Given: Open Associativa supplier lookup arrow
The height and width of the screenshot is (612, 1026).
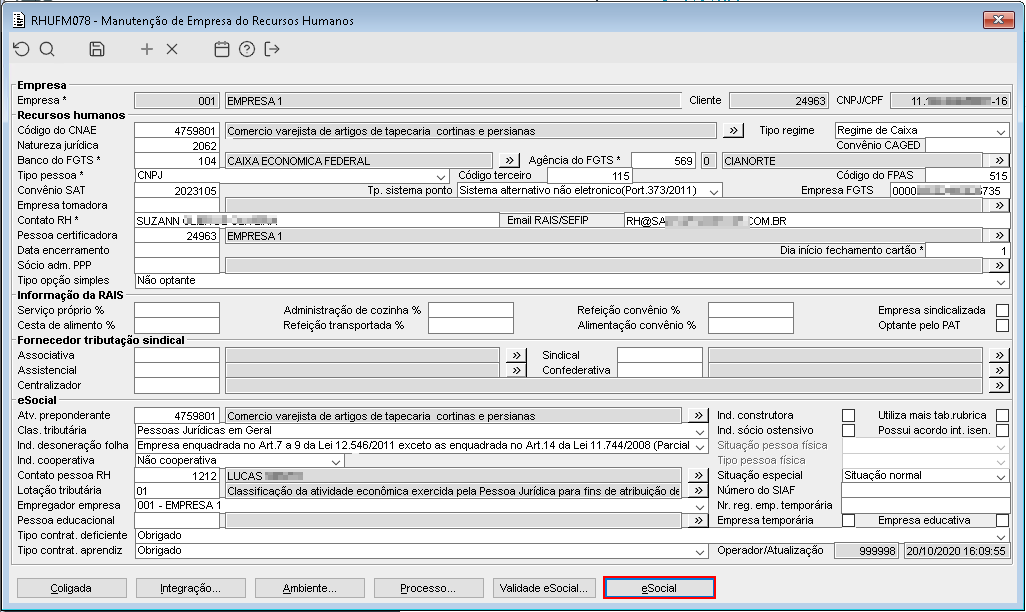Looking at the screenshot, I should tap(516, 355).
